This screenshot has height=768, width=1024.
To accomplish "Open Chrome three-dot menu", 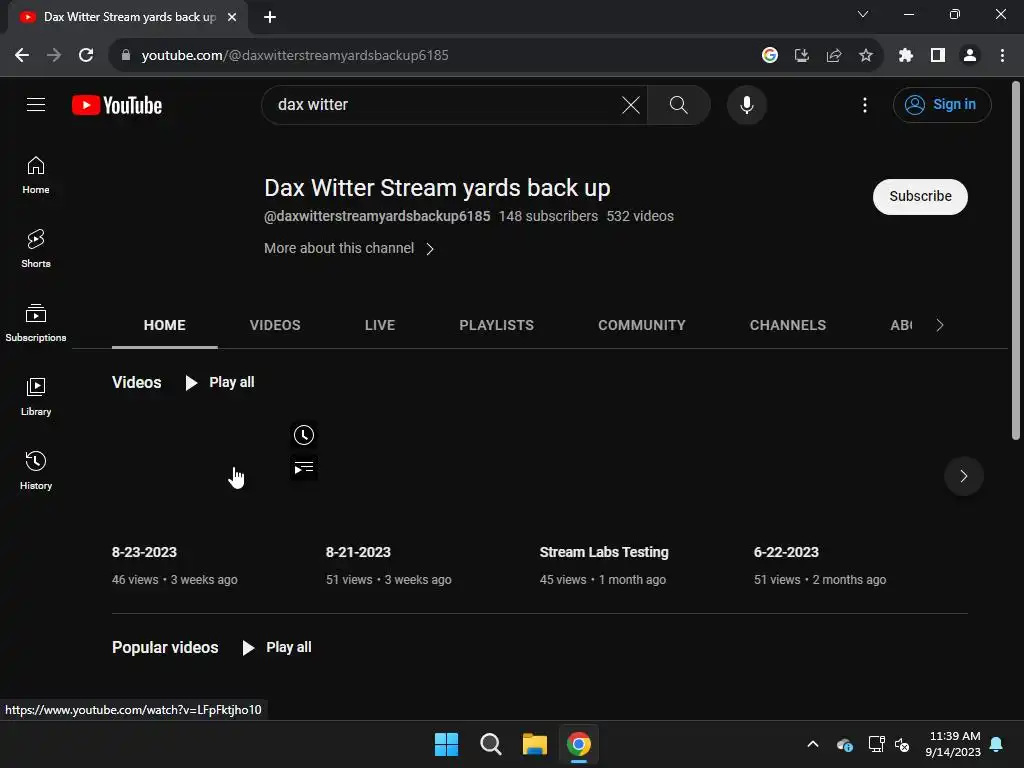I will (1002, 56).
